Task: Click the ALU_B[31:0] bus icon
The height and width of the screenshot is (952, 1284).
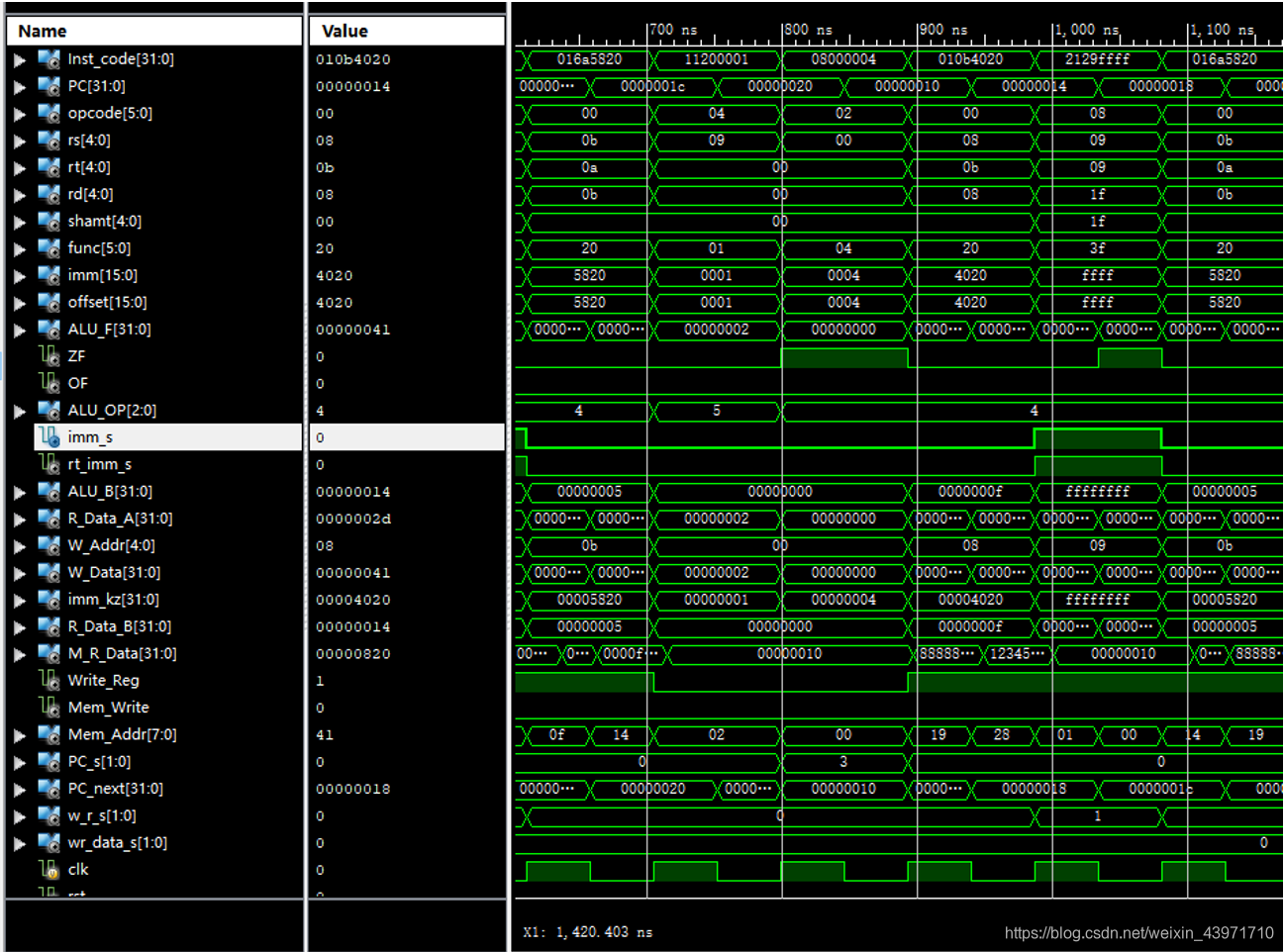Action: (49, 491)
